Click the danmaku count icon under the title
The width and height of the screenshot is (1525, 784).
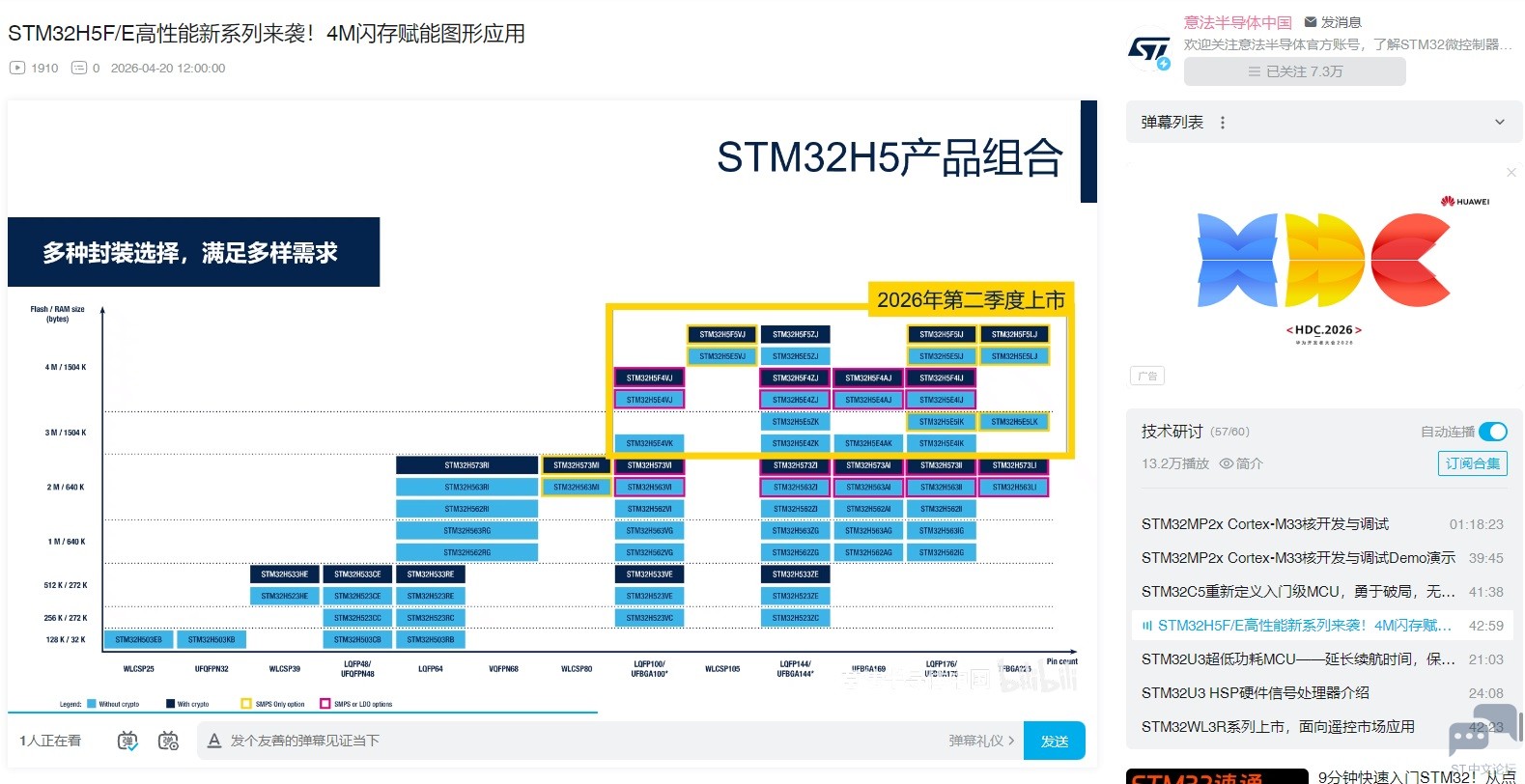(x=79, y=68)
